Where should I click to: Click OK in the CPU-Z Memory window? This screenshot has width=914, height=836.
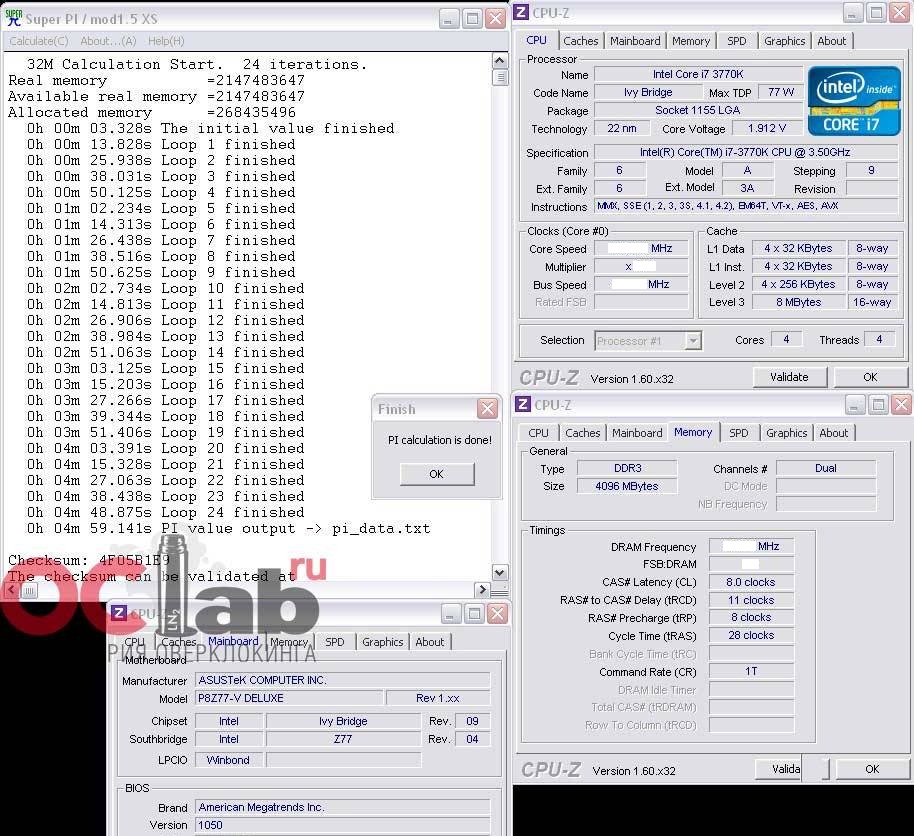(x=872, y=769)
